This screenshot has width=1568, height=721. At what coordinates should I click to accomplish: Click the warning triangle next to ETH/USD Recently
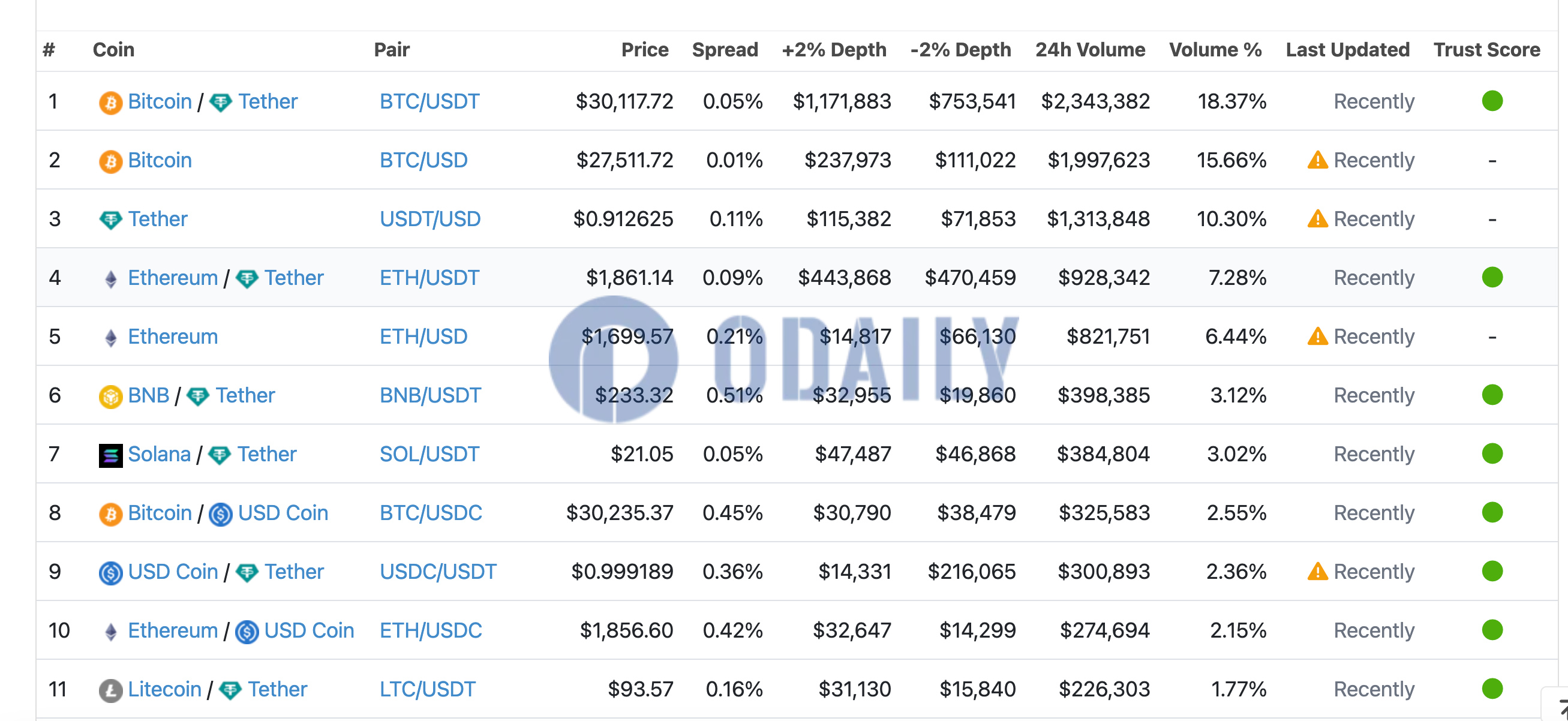click(x=1317, y=336)
